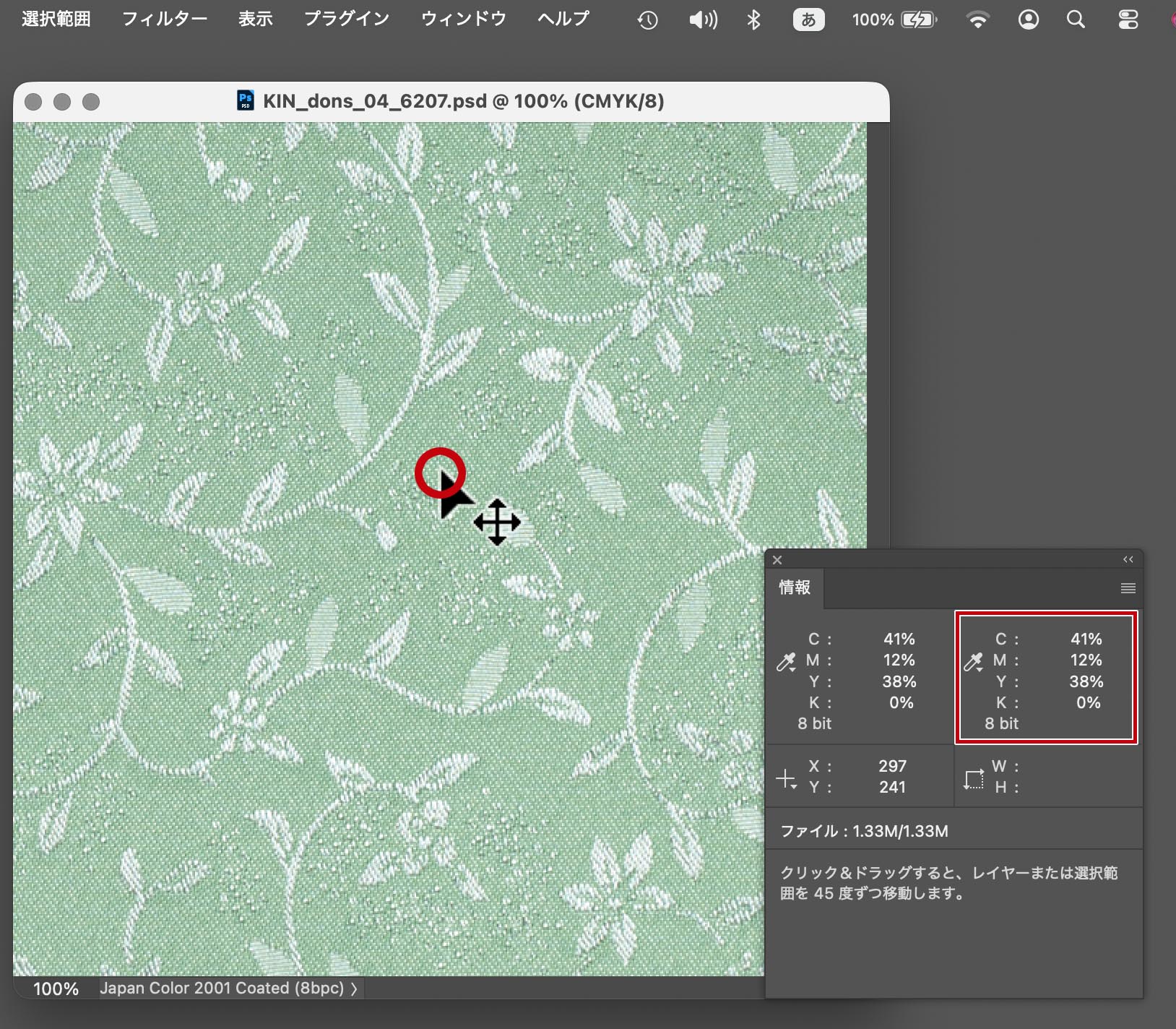Open the macOS Control Center icon
The width and height of the screenshot is (1176, 1029).
pos(1128,20)
